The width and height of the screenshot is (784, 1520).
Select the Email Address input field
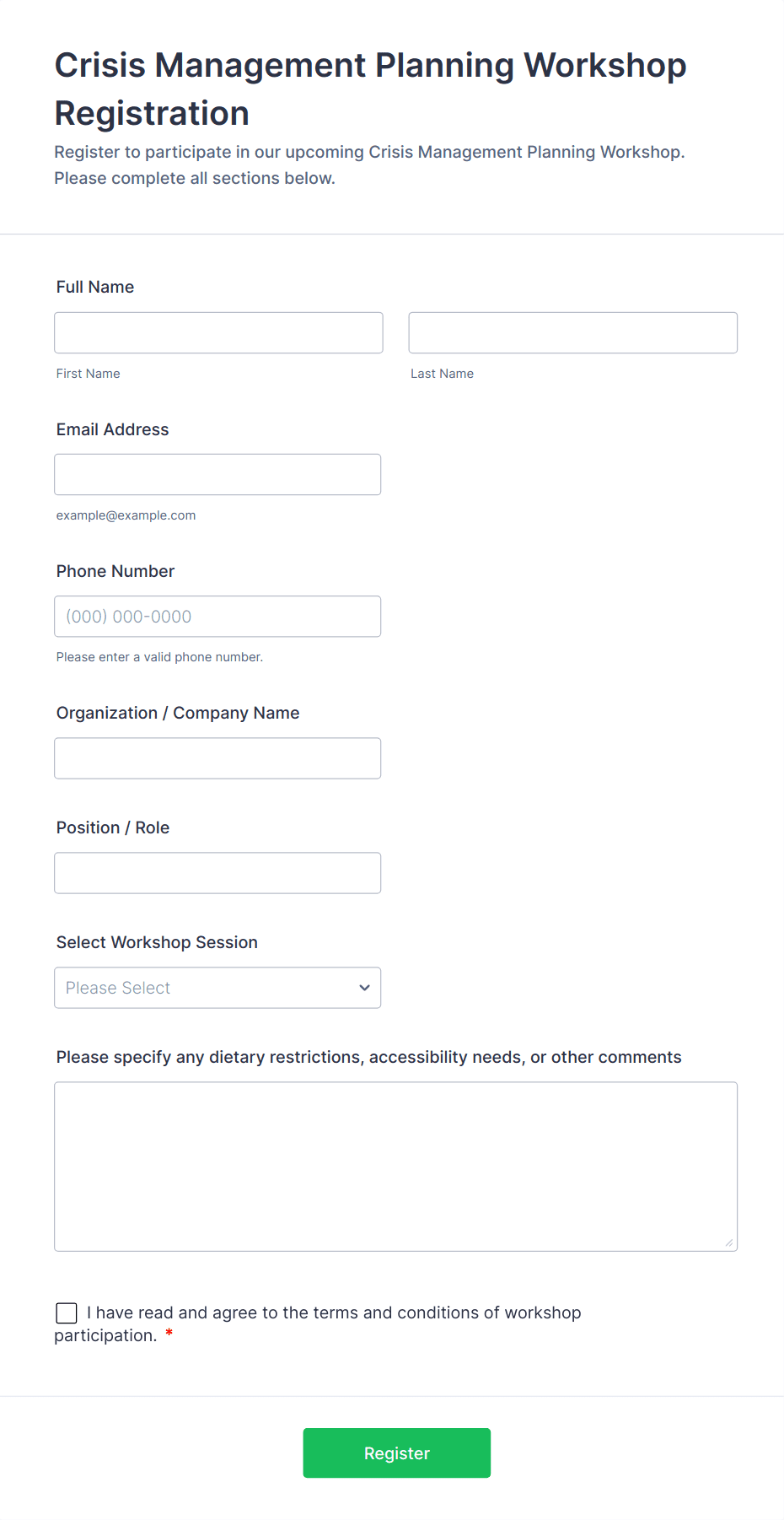(217, 475)
